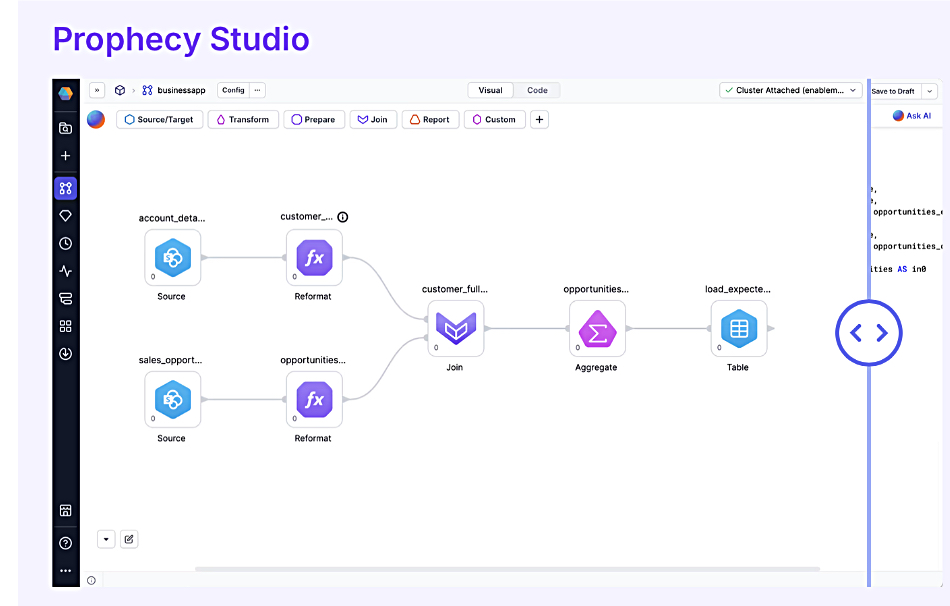Click the load_expecte... label text
The image size is (950, 606).
click(x=738, y=289)
